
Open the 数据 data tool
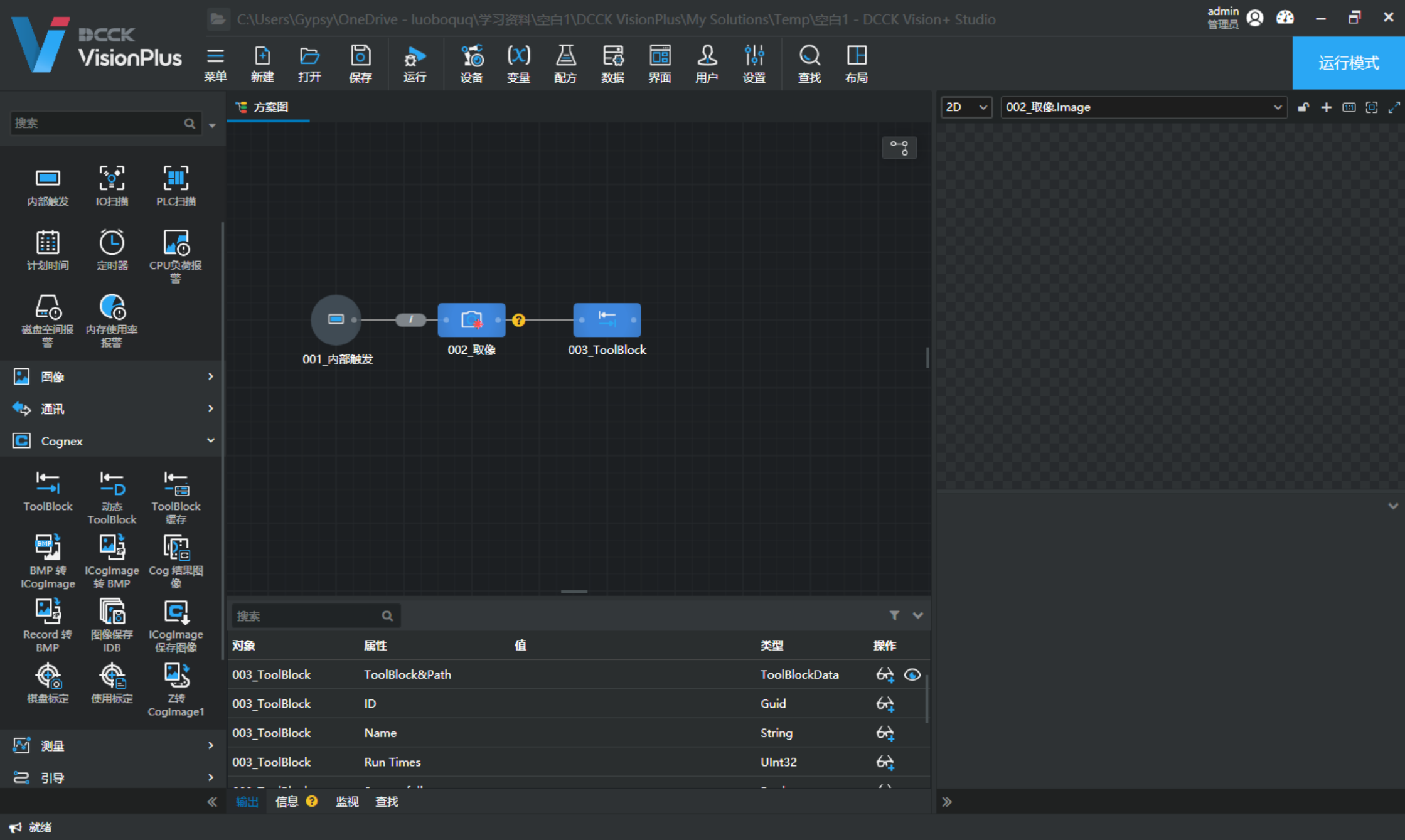click(x=612, y=64)
